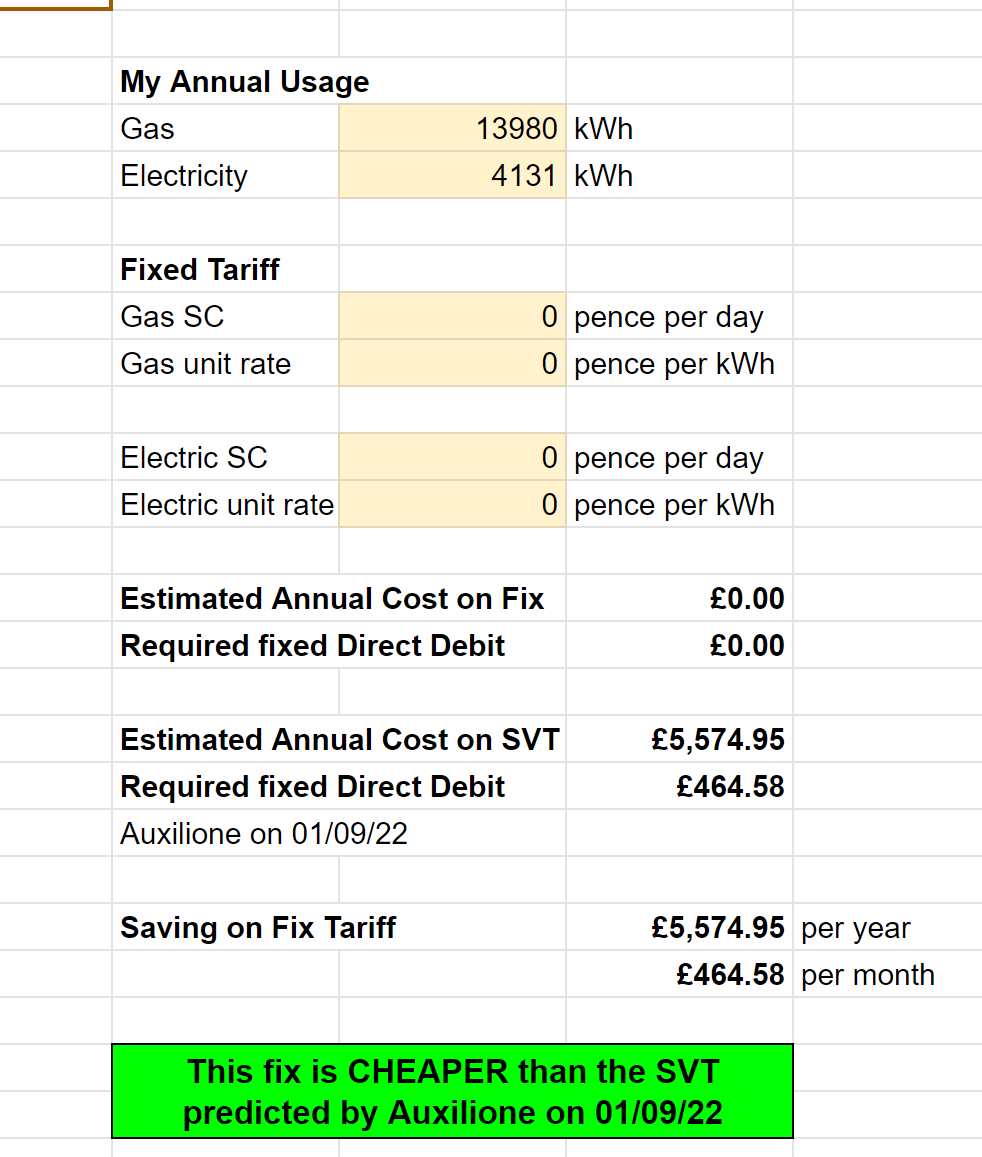Click the Gas annual usage value cell

tap(452, 129)
